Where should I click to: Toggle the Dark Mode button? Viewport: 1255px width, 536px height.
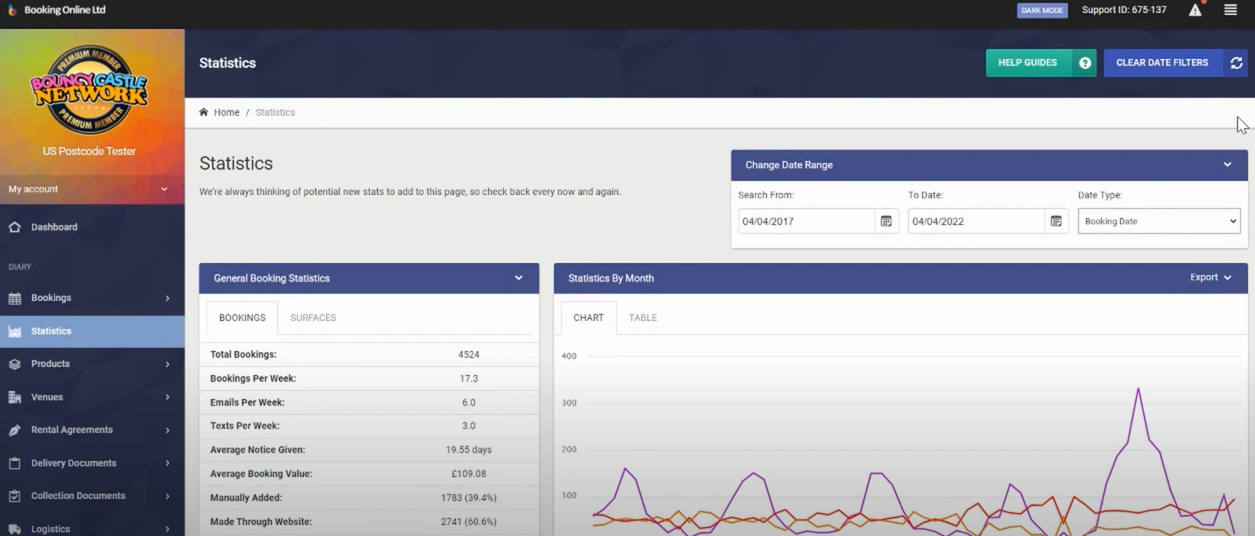point(1042,10)
